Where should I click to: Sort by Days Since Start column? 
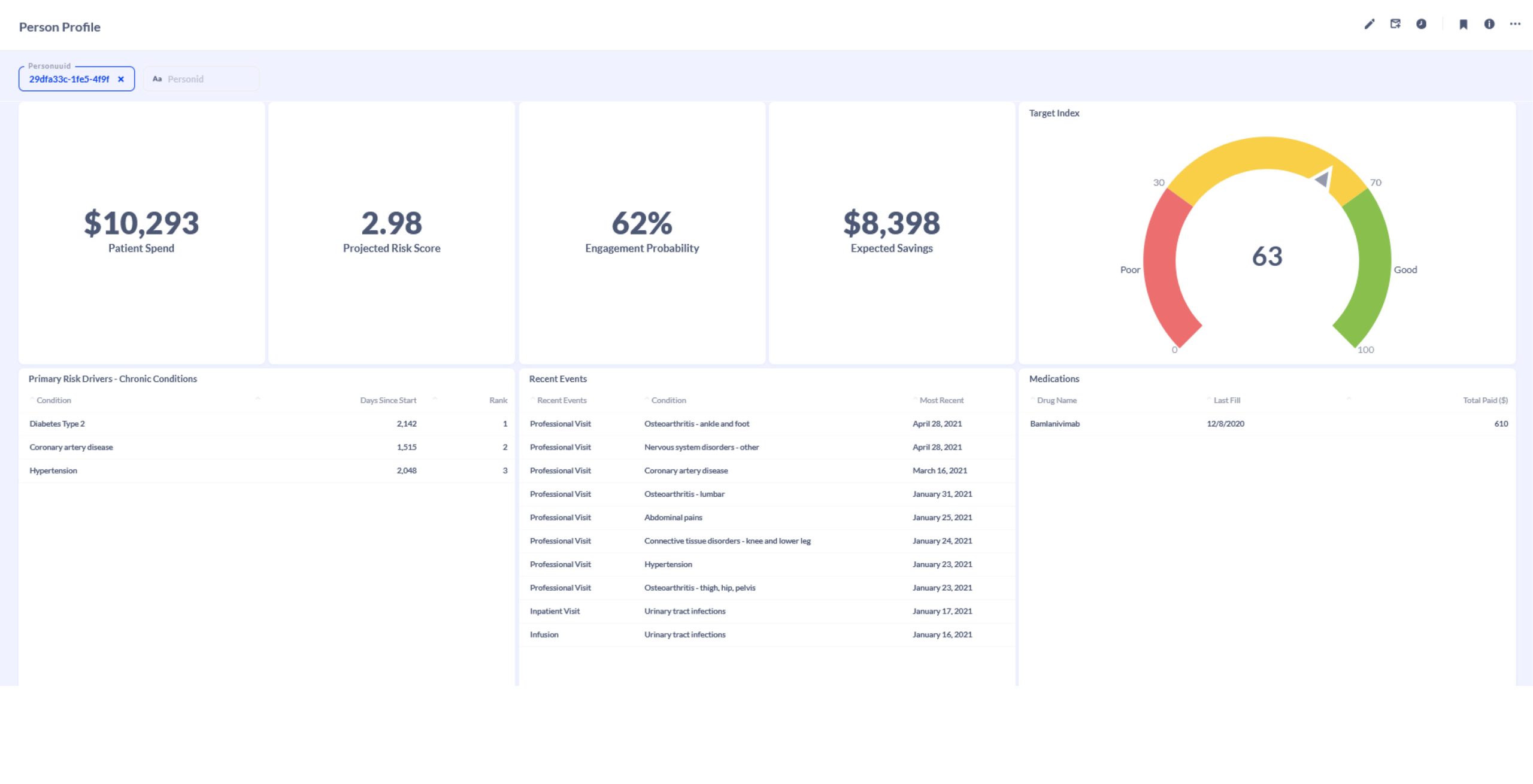[x=388, y=400]
